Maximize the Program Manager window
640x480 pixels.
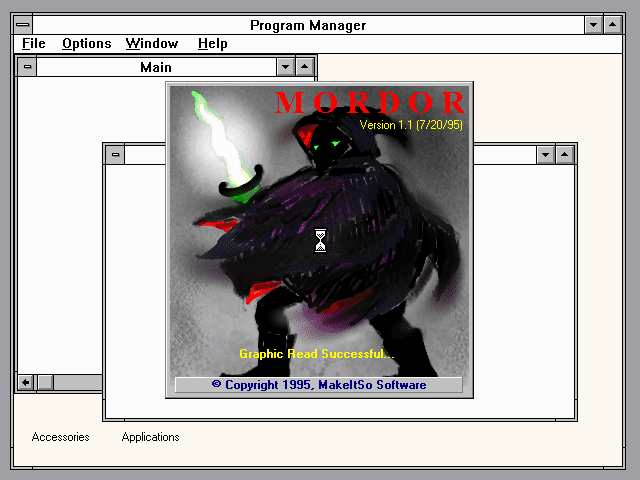613,25
